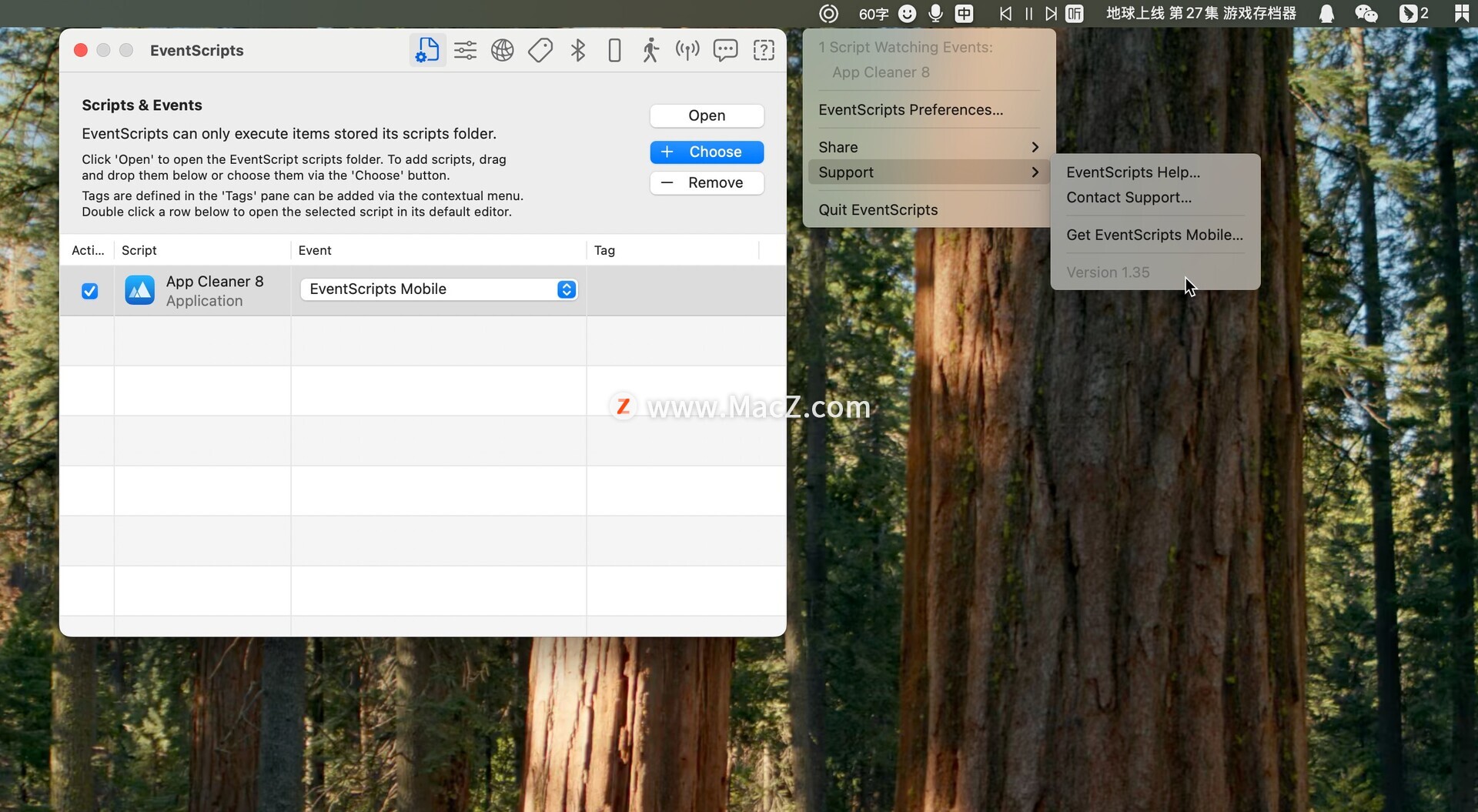Click the menu bar icon showing 2
1478x812 pixels.
point(1413,13)
